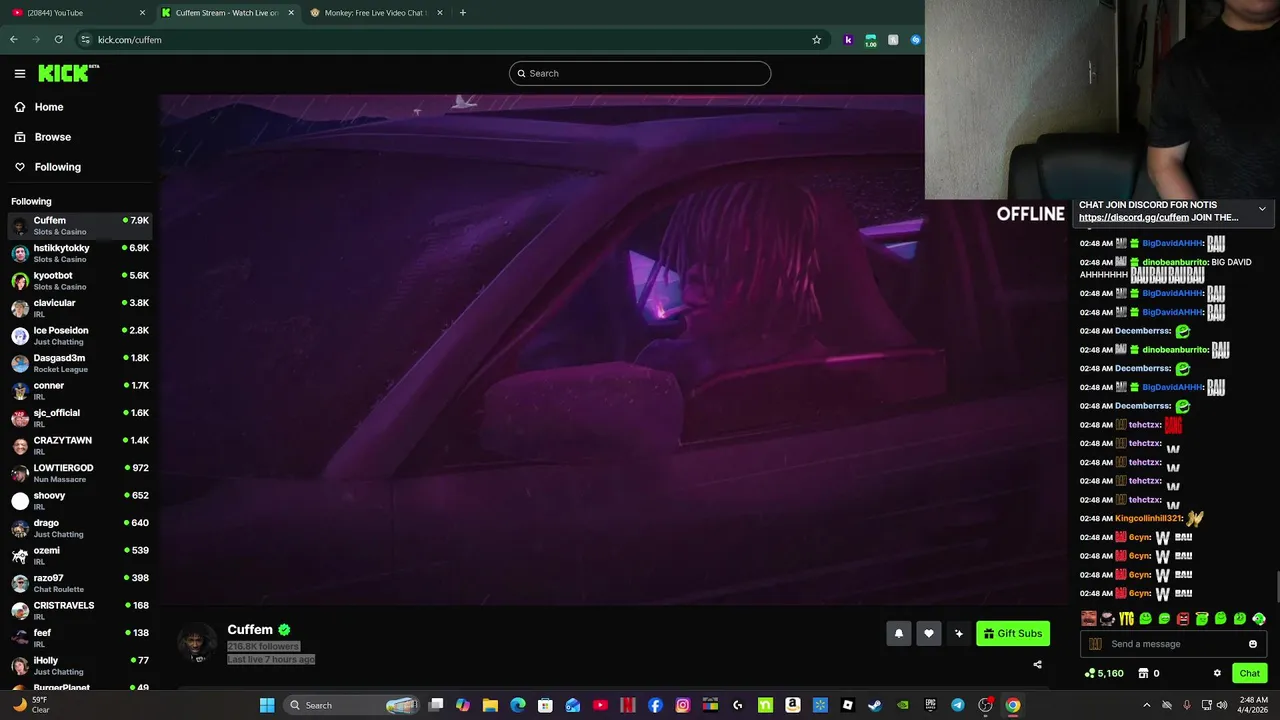The height and width of the screenshot is (720, 1280).
Task: Open the chat shop icon showing 0
Action: [x=1149, y=673]
